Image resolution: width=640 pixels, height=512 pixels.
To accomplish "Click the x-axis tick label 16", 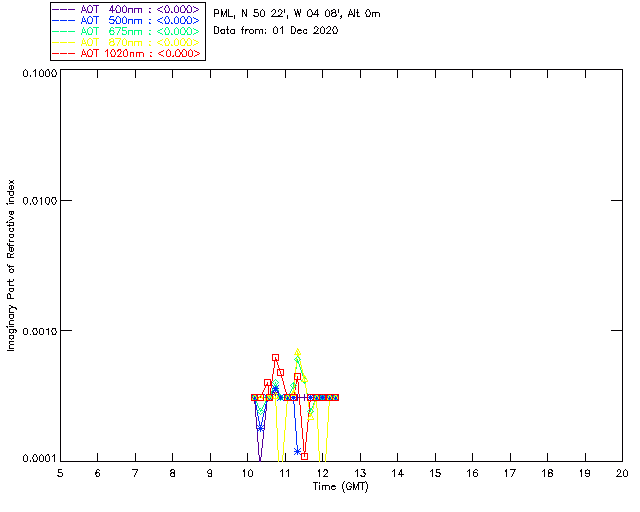I will pos(472,473).
